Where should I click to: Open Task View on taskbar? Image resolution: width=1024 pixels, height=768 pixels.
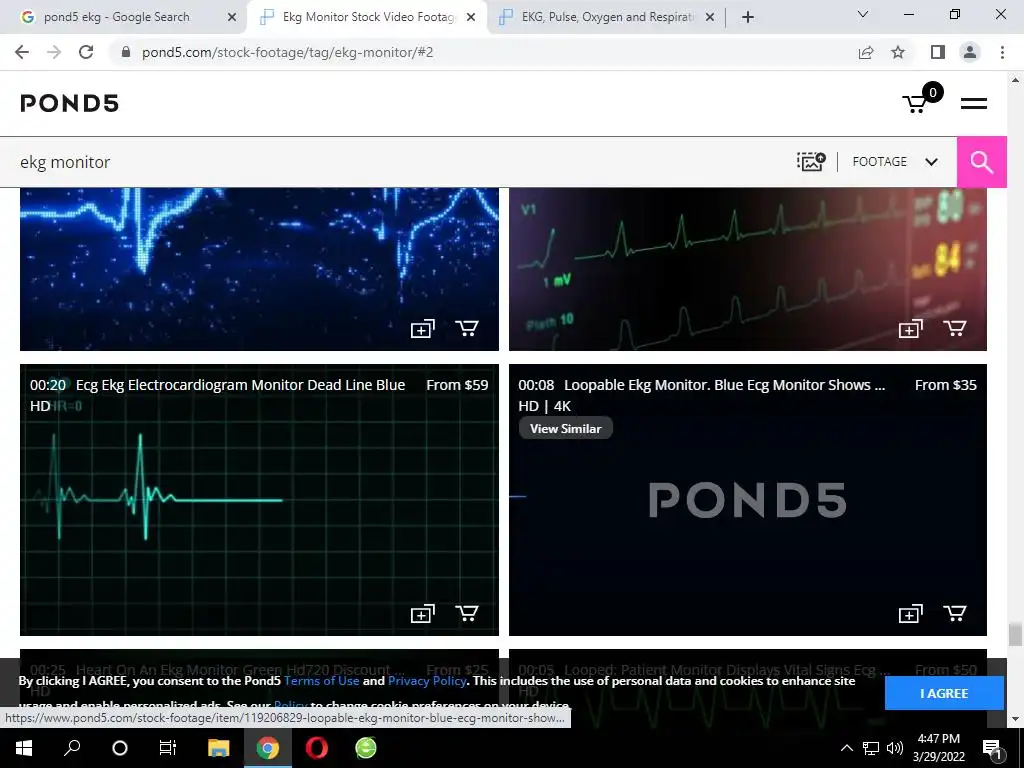[168, 748]
